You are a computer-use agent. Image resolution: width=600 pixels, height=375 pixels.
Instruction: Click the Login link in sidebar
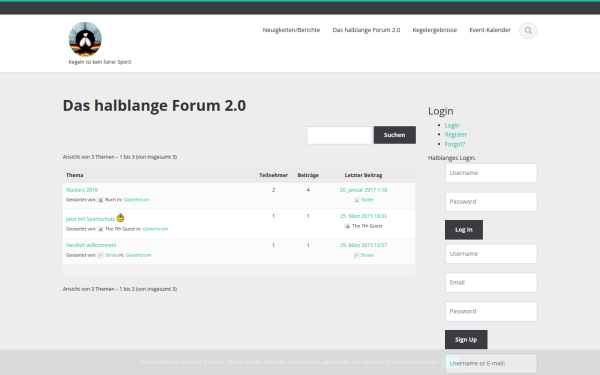[x=452, y=126]
